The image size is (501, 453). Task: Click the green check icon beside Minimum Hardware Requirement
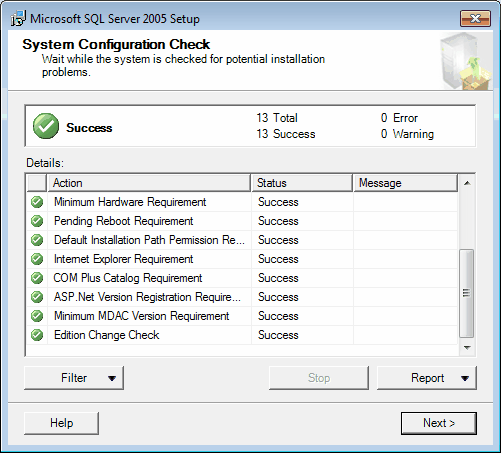pos(37,202)
